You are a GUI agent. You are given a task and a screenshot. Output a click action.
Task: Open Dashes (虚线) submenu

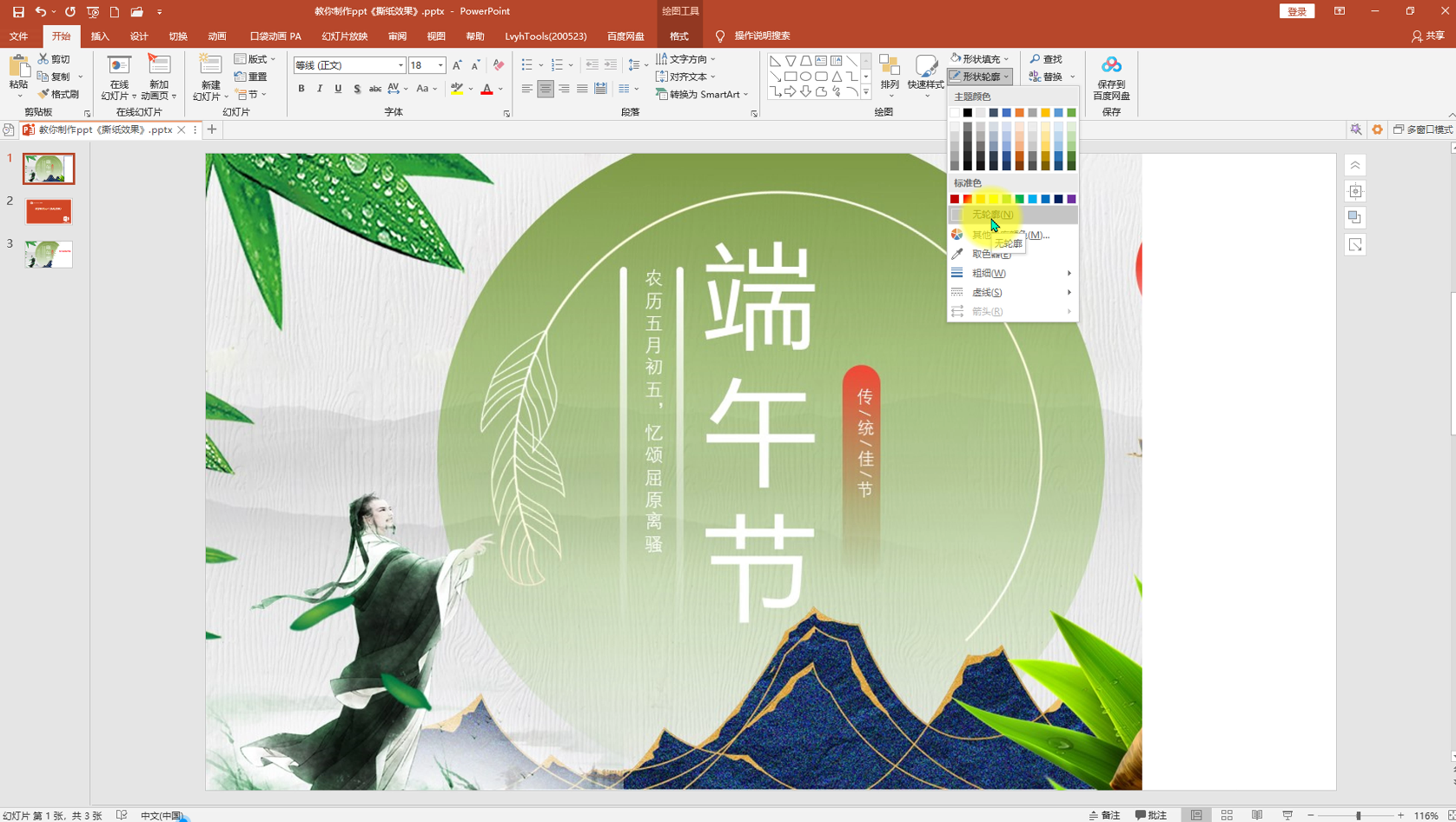[x=1013, y=292]
